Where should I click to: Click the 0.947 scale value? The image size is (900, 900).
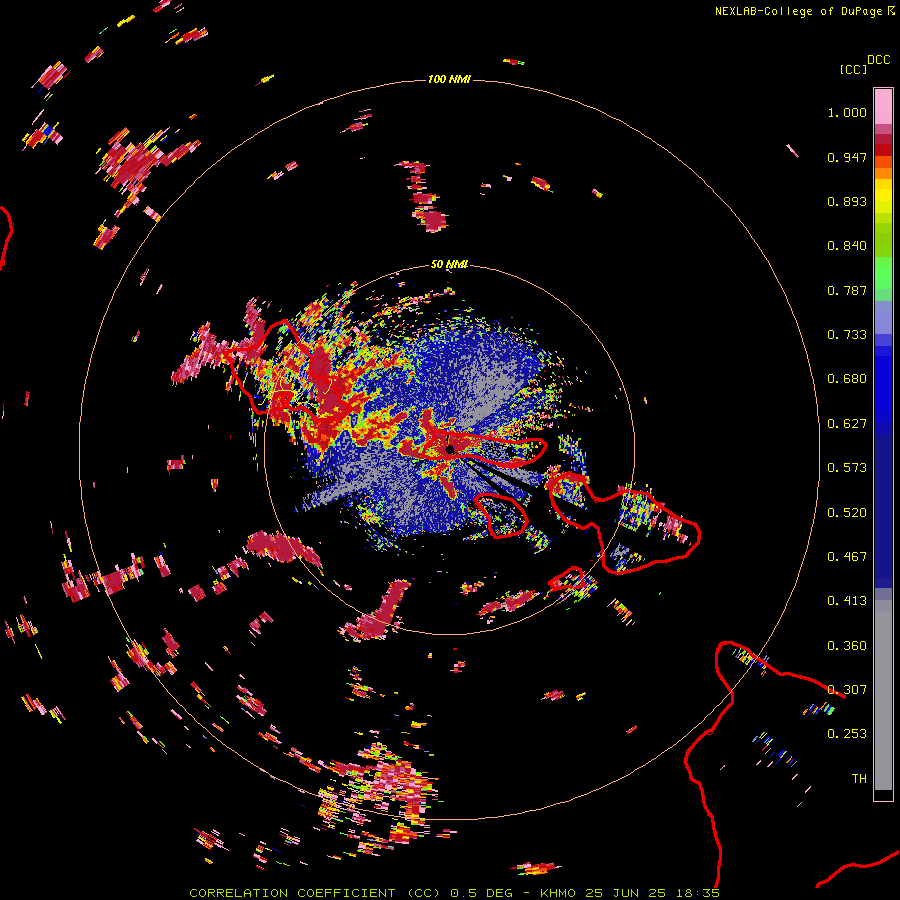(847, 157)
